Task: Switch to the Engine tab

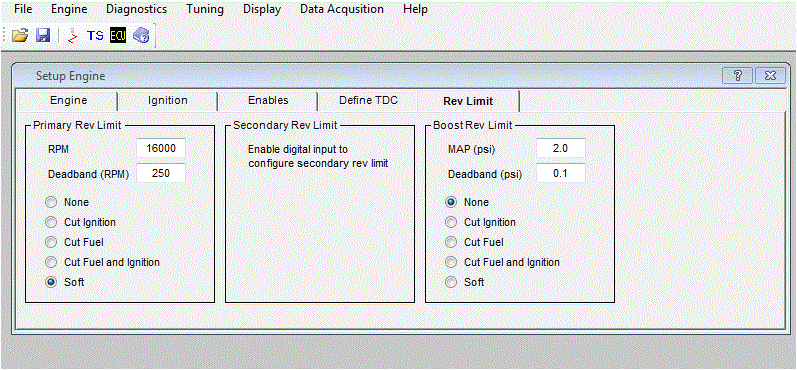Action: (69, 101)
